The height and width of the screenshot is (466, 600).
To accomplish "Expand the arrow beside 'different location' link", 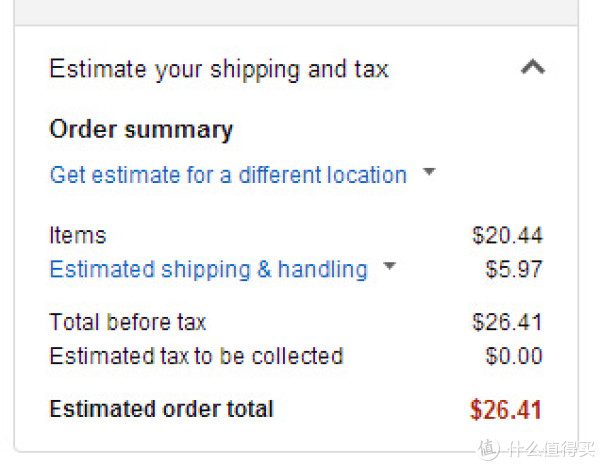I will (x=429, y=171).
